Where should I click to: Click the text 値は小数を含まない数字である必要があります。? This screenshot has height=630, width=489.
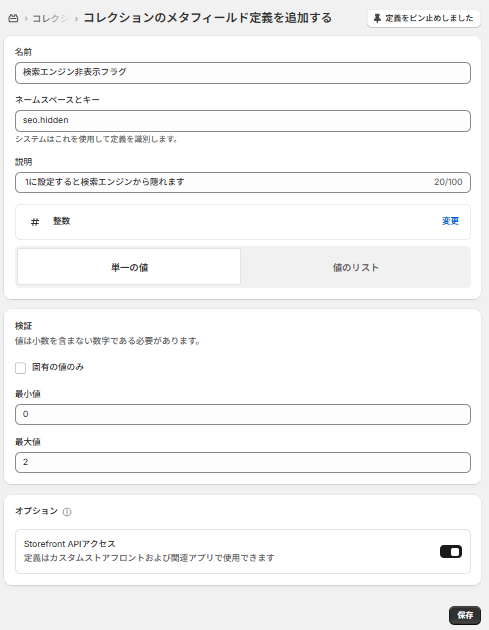[x=108, y=341]
